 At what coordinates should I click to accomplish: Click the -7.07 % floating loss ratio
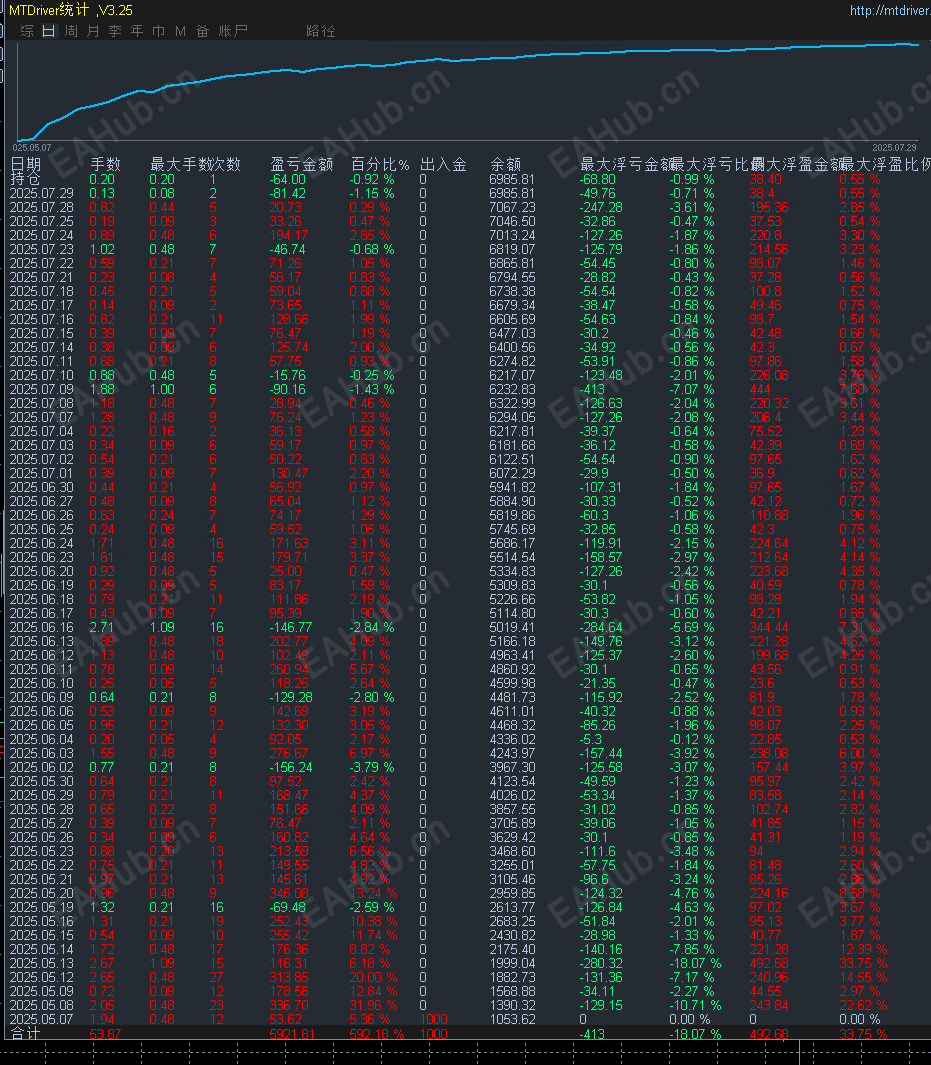[x=692, y=389]
